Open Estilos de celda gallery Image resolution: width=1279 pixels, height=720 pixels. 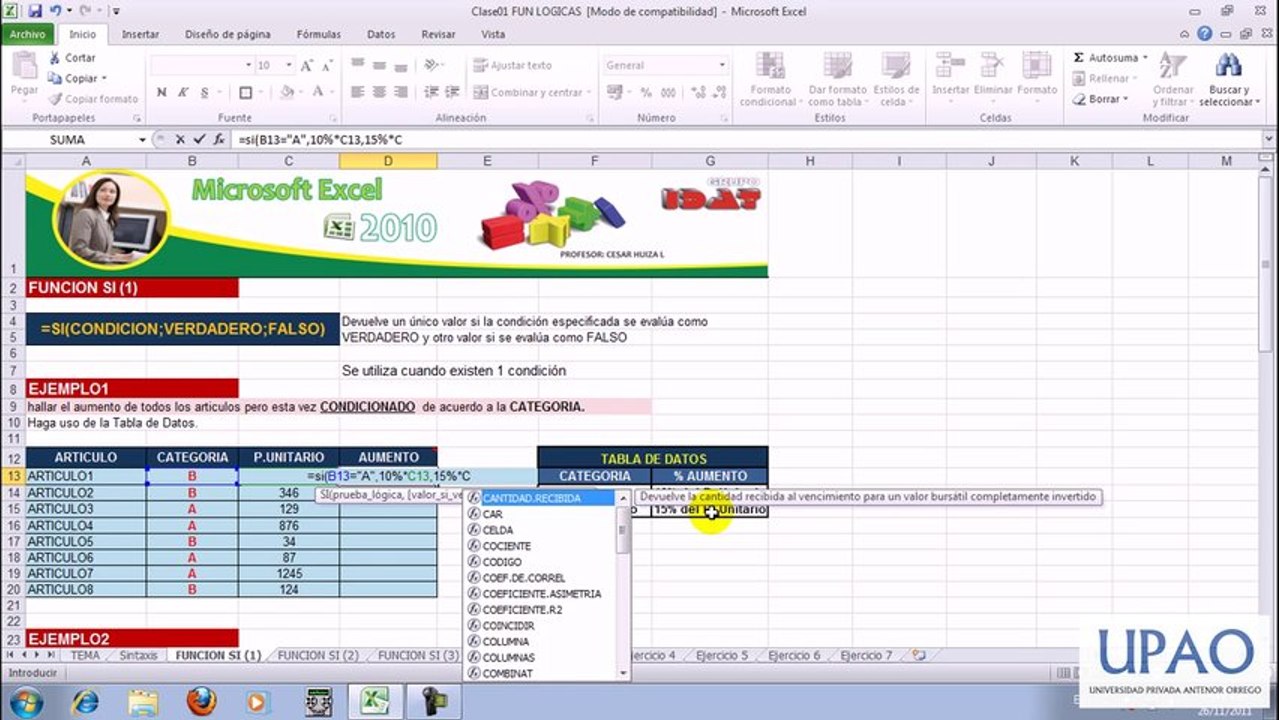[x=896, y=78]
